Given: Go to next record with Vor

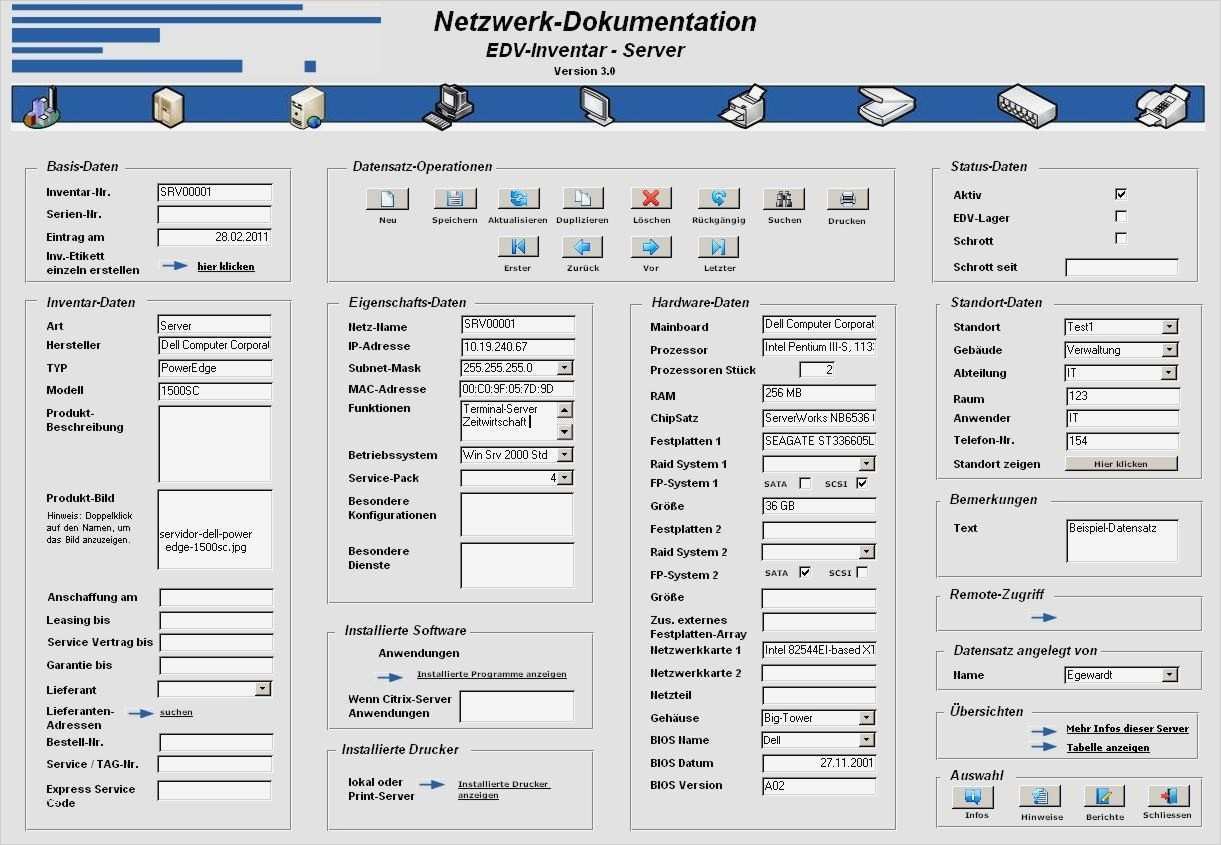Looking at the screenshot, I should coord(651,247).
